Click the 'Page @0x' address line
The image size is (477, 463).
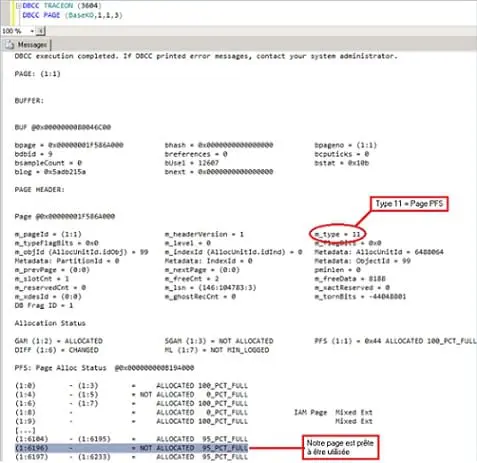point(65,216)
